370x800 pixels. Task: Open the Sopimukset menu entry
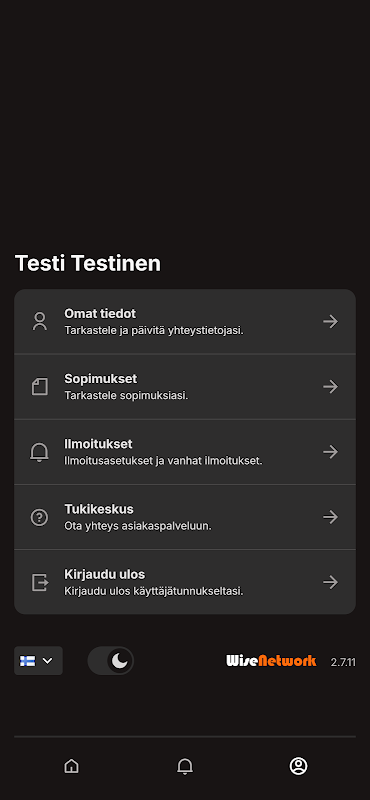point(185,387)
